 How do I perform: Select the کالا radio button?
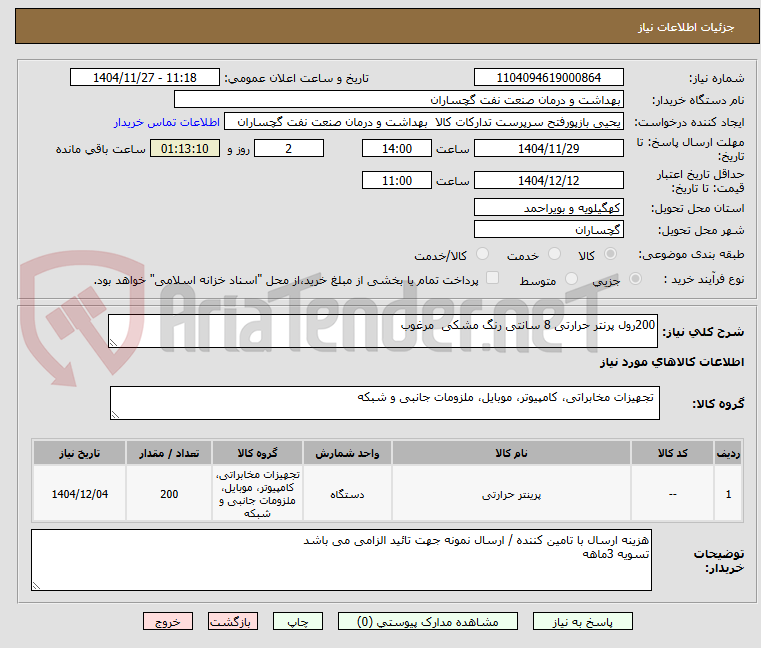610,254
